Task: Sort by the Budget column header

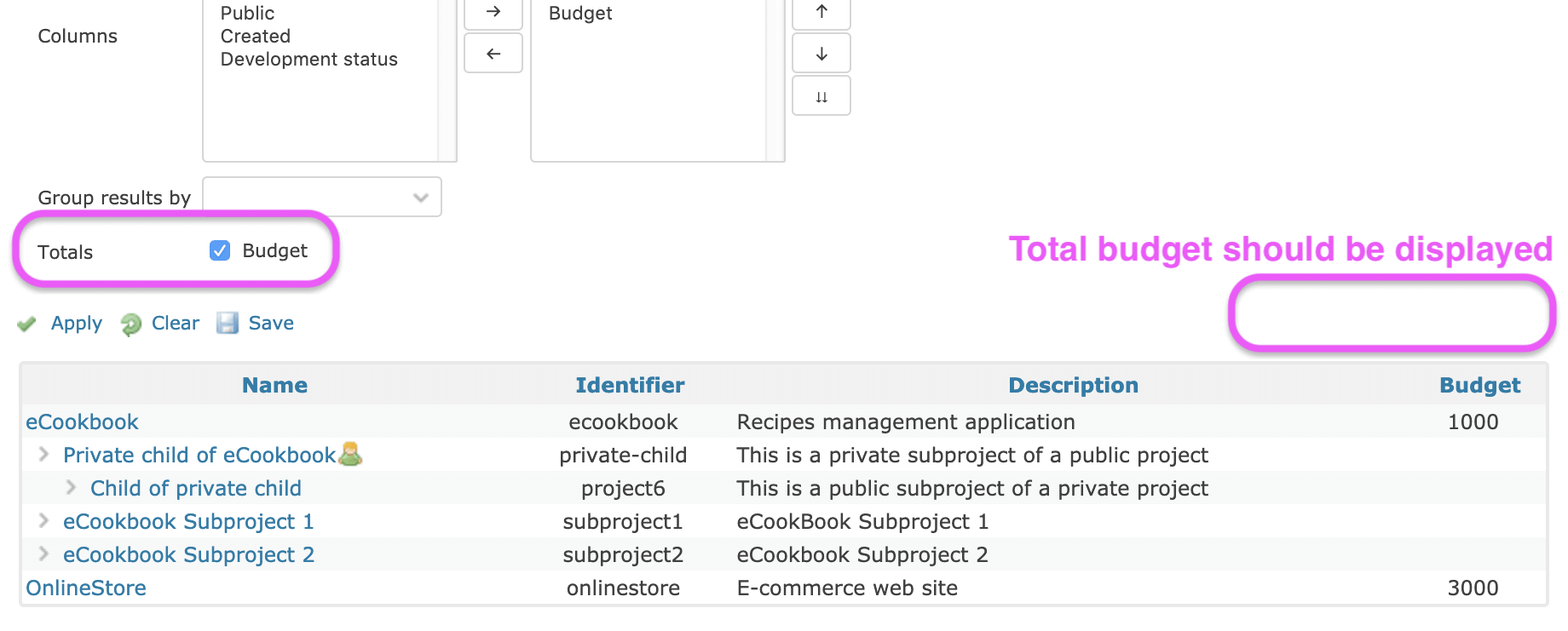Action: [x=1479, y=386]
